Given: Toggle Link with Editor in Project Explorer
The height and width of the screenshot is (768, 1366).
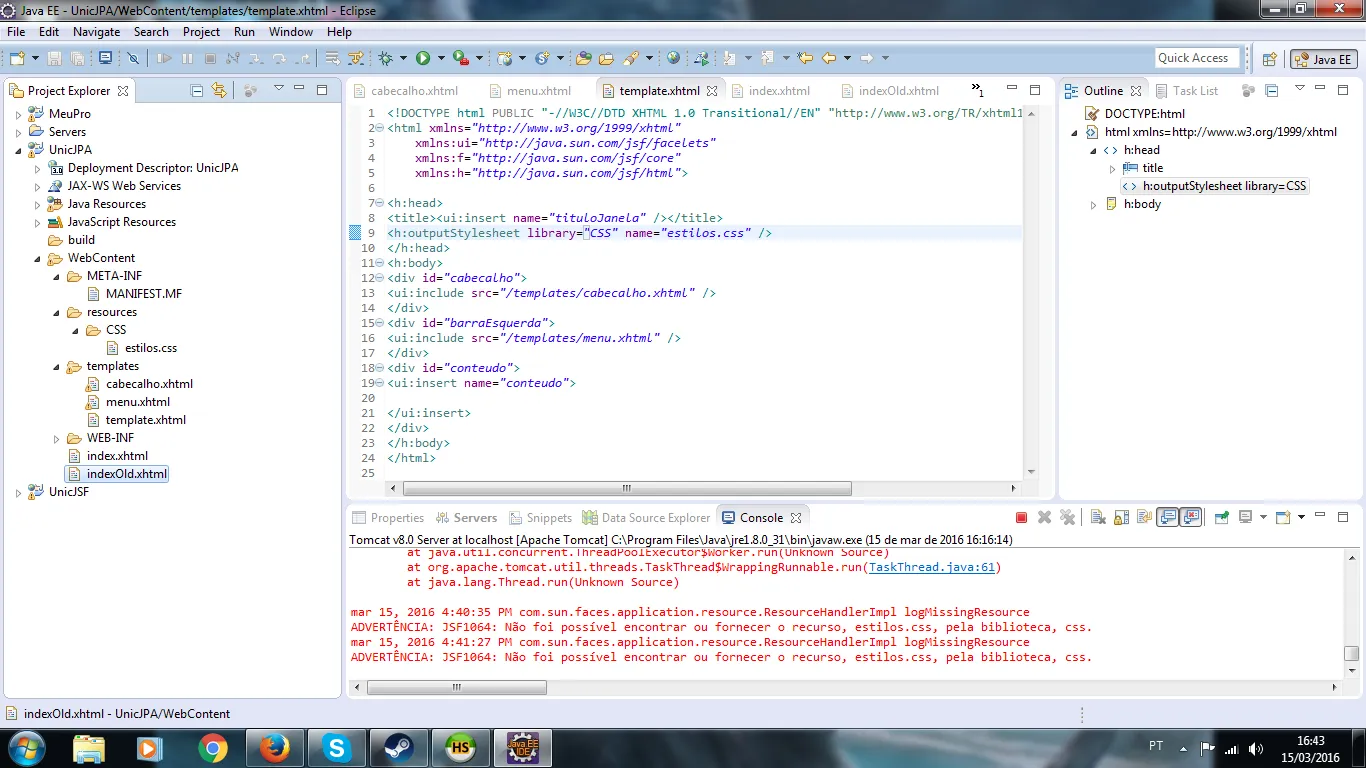Looking at the screenshot, I should [219, 91].
